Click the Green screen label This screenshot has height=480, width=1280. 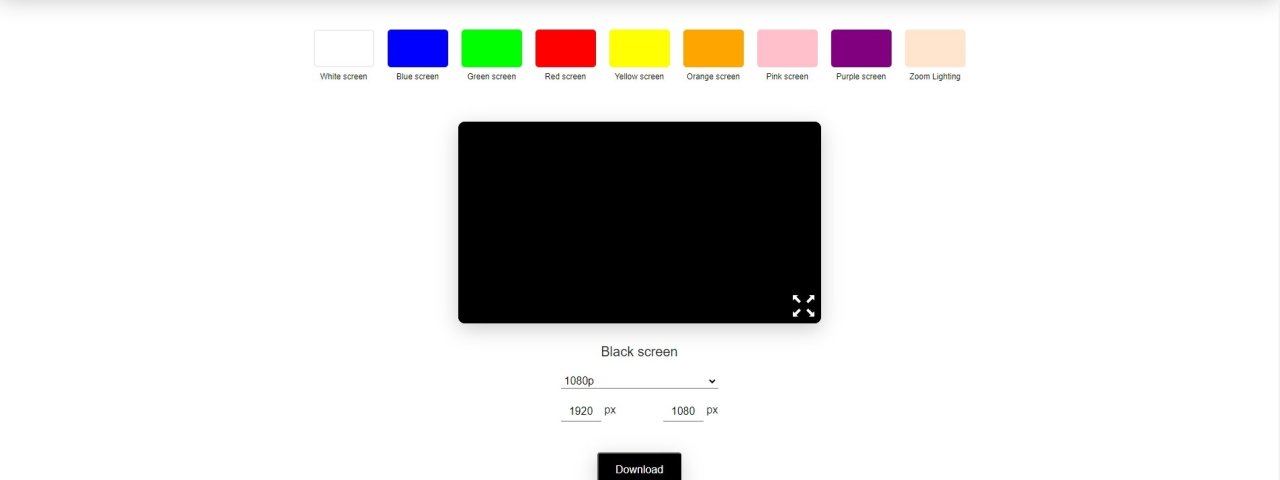pyautogui.click(x=492, y=77)
